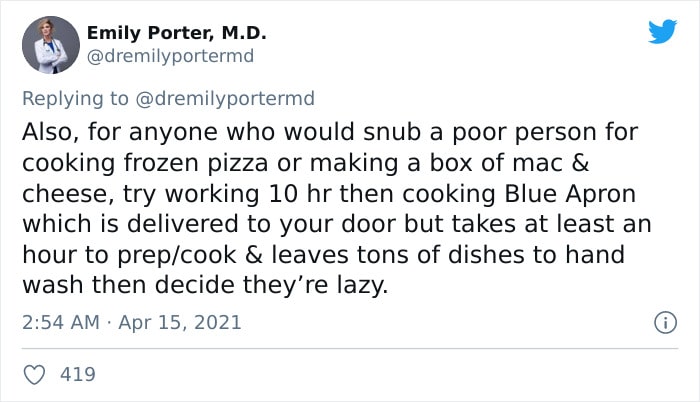View the 419 likes count
Viewport: 700px width, 402px height.
[x=78, y=374]
